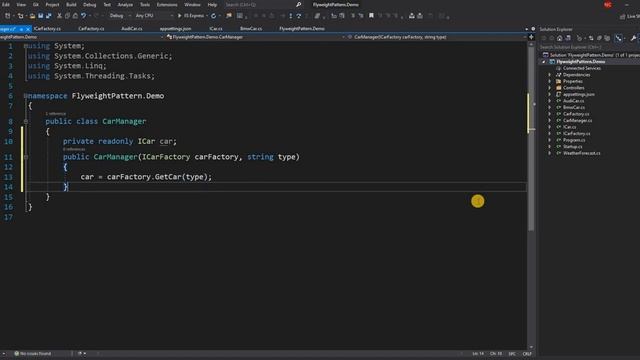640x360 pixels.
Task: Click the browser refresh icon in toolbar
Action: [x=213, y=16]
